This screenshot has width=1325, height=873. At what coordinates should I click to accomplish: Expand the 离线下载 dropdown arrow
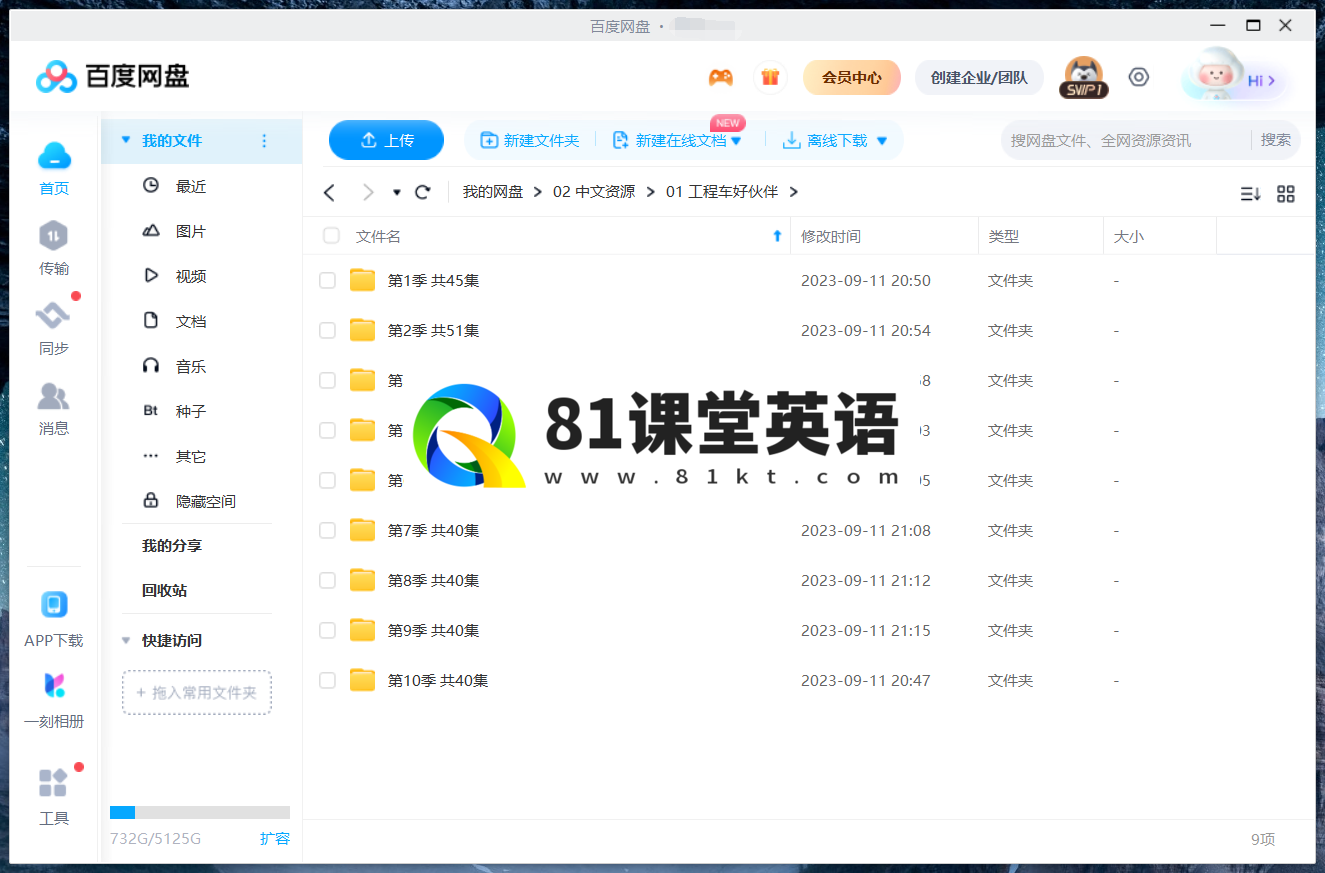pos(882,141)
